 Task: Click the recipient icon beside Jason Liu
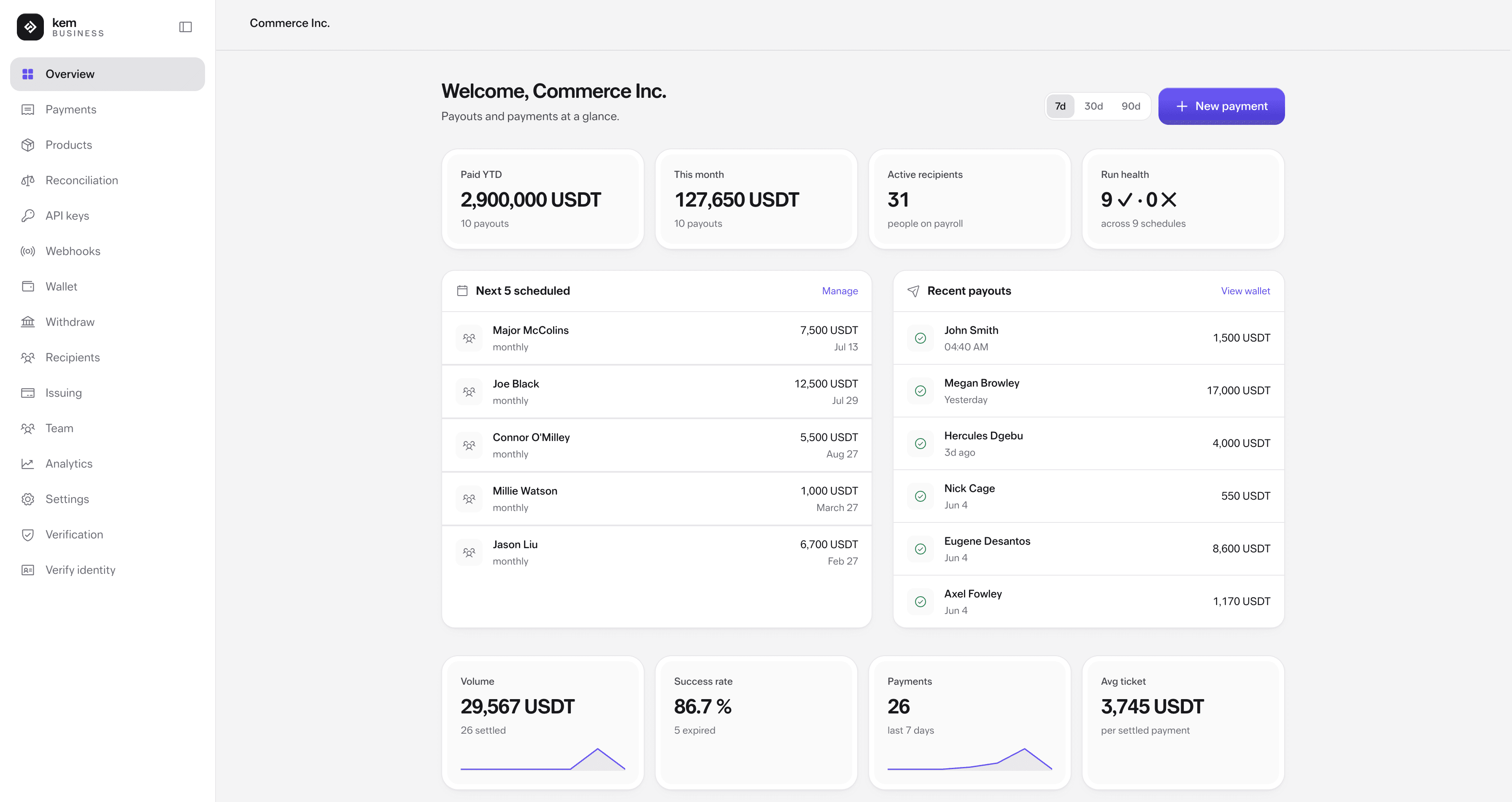pyautogui.click(x=469, y=553)
